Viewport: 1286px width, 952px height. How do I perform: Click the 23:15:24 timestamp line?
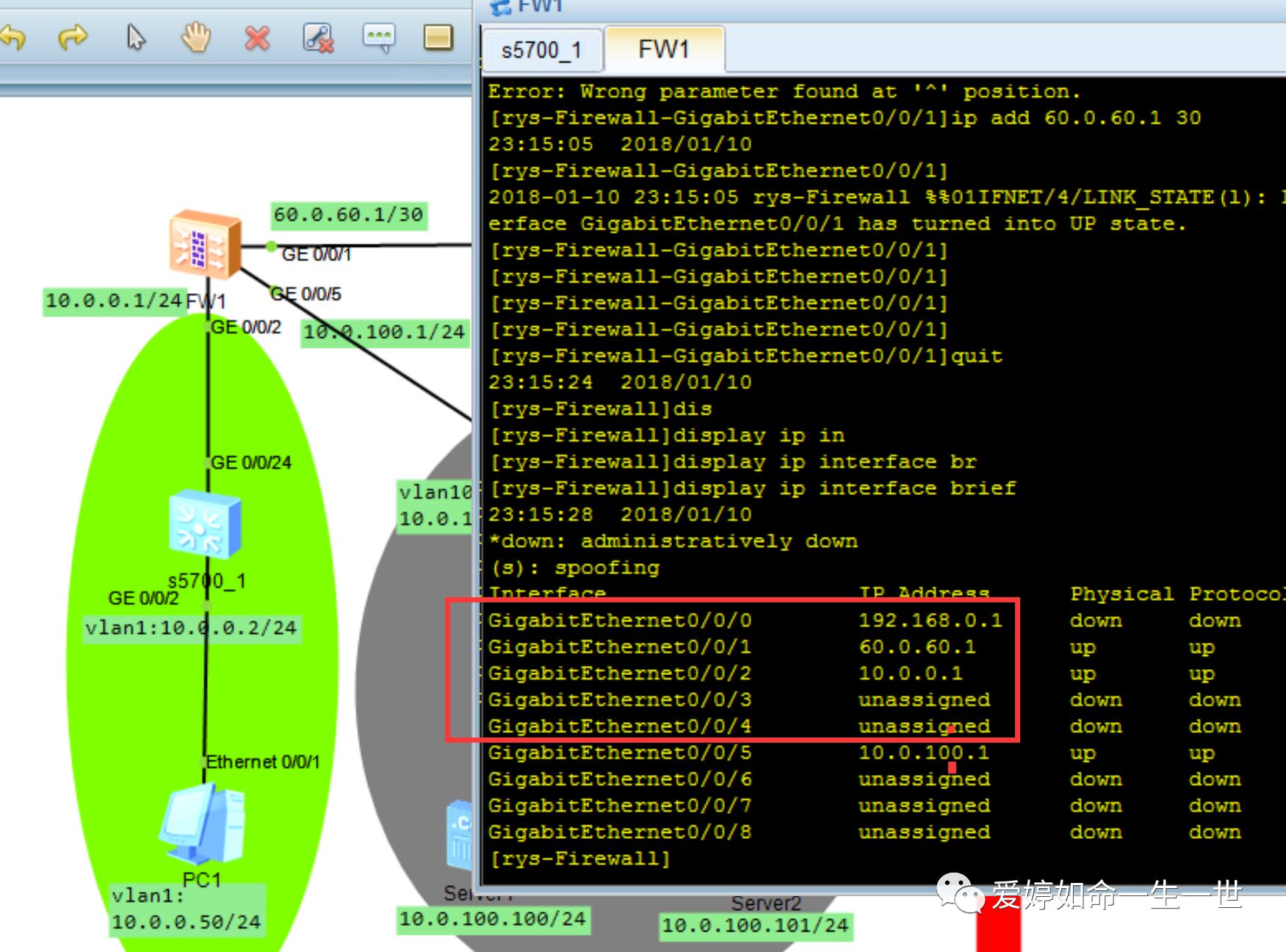pyautogui.click(x=620, y=382)
